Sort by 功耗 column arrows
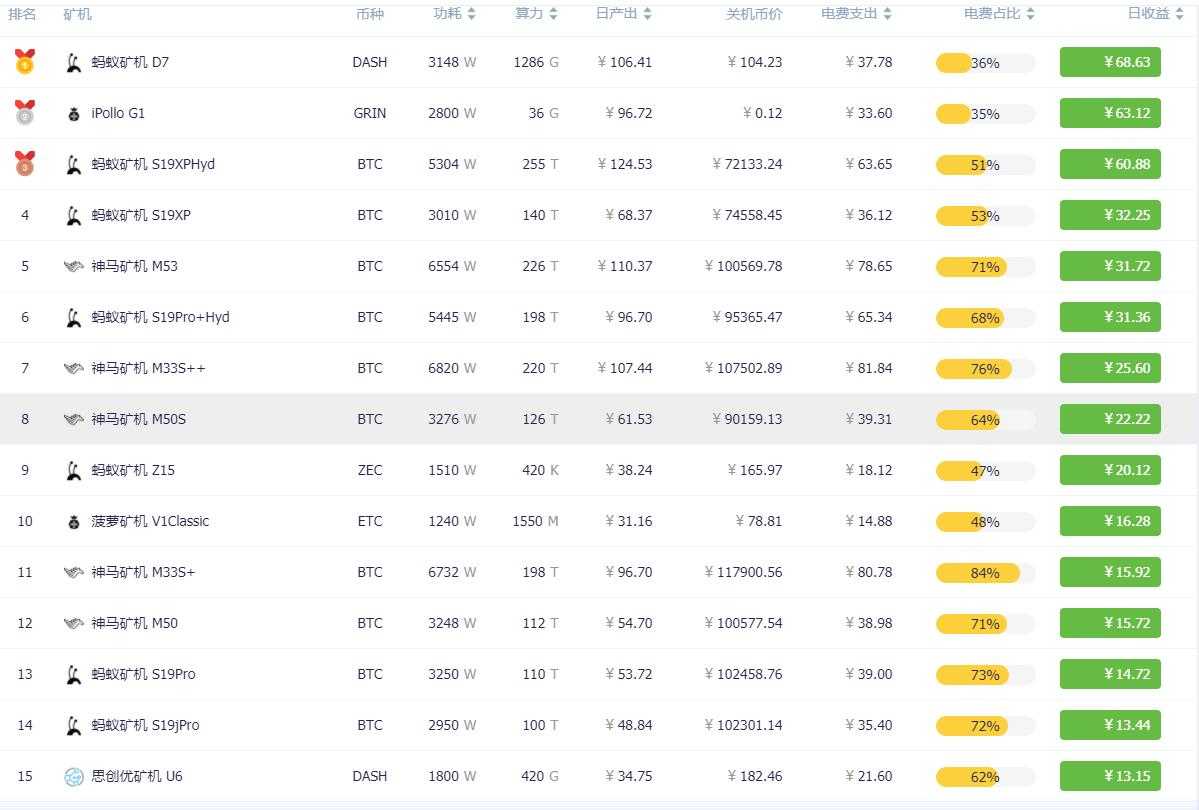The height and width of the screenshot is (810, 1199). pyautogui.click(x=471, y=14)
